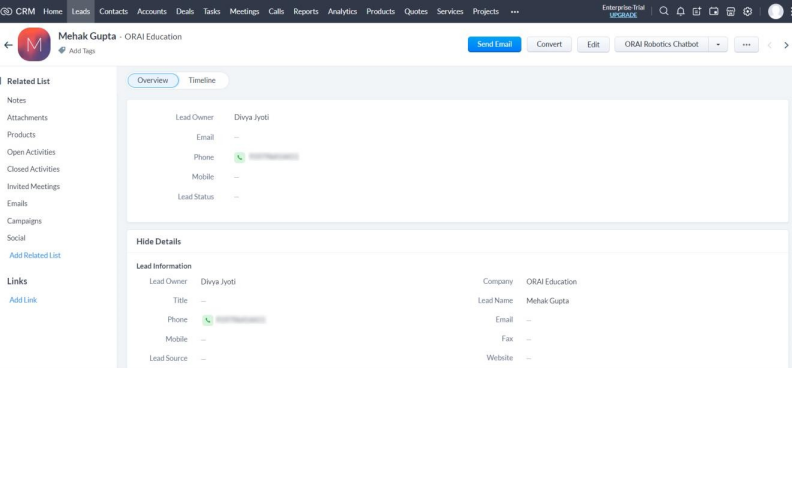The width and height of the screenshot is (792, 485).
Task: Open the marketplace store icon
Action: click(x=731, y=12)
